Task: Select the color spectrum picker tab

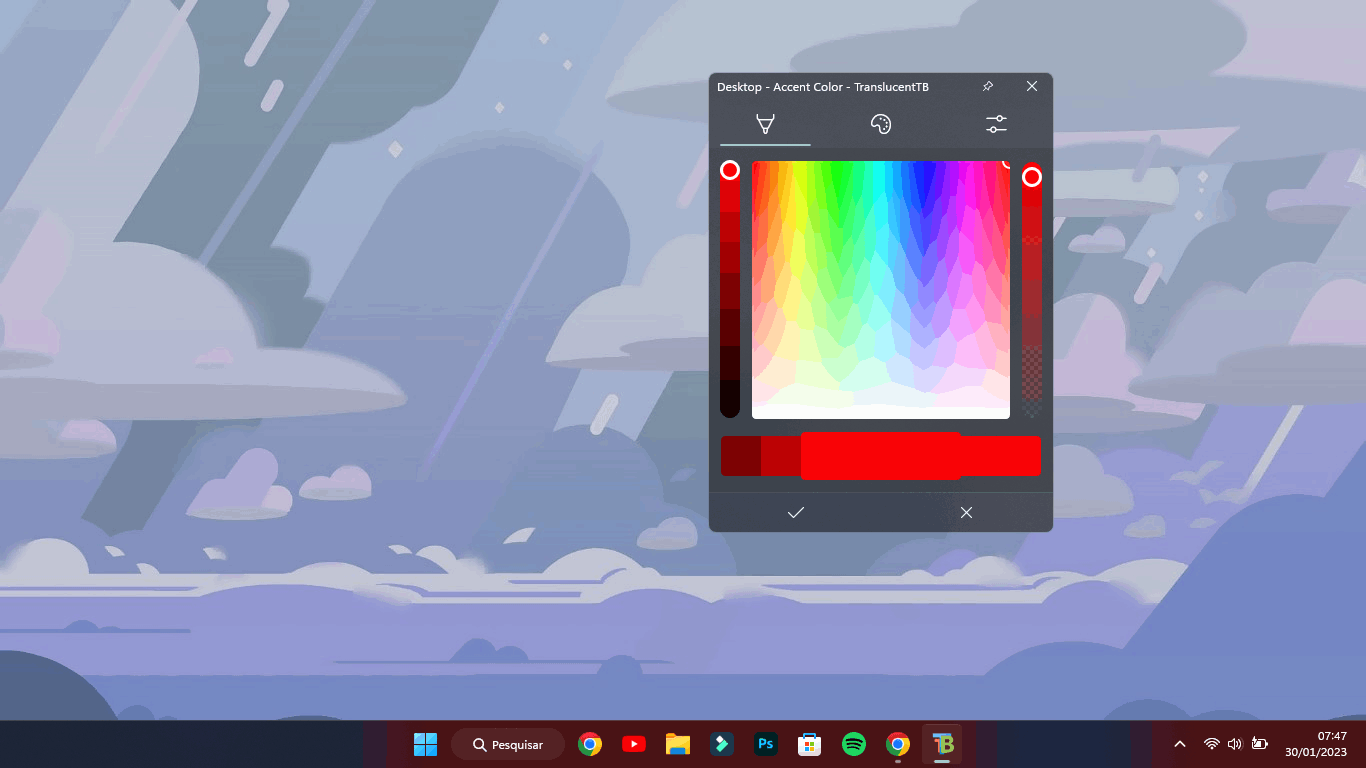Action: coord(765,124)
